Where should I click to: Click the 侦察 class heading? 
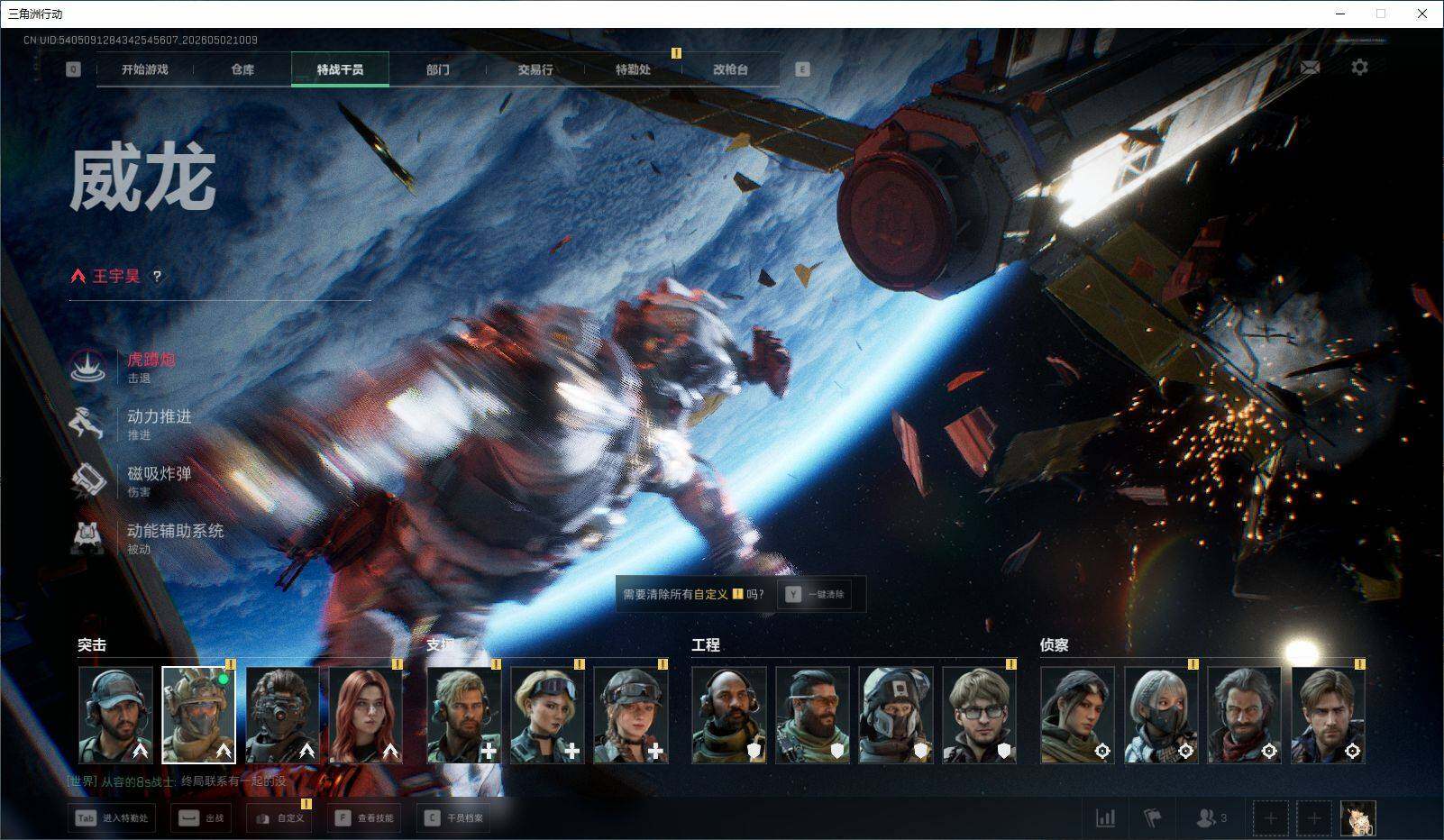[x=1055, y=645]
